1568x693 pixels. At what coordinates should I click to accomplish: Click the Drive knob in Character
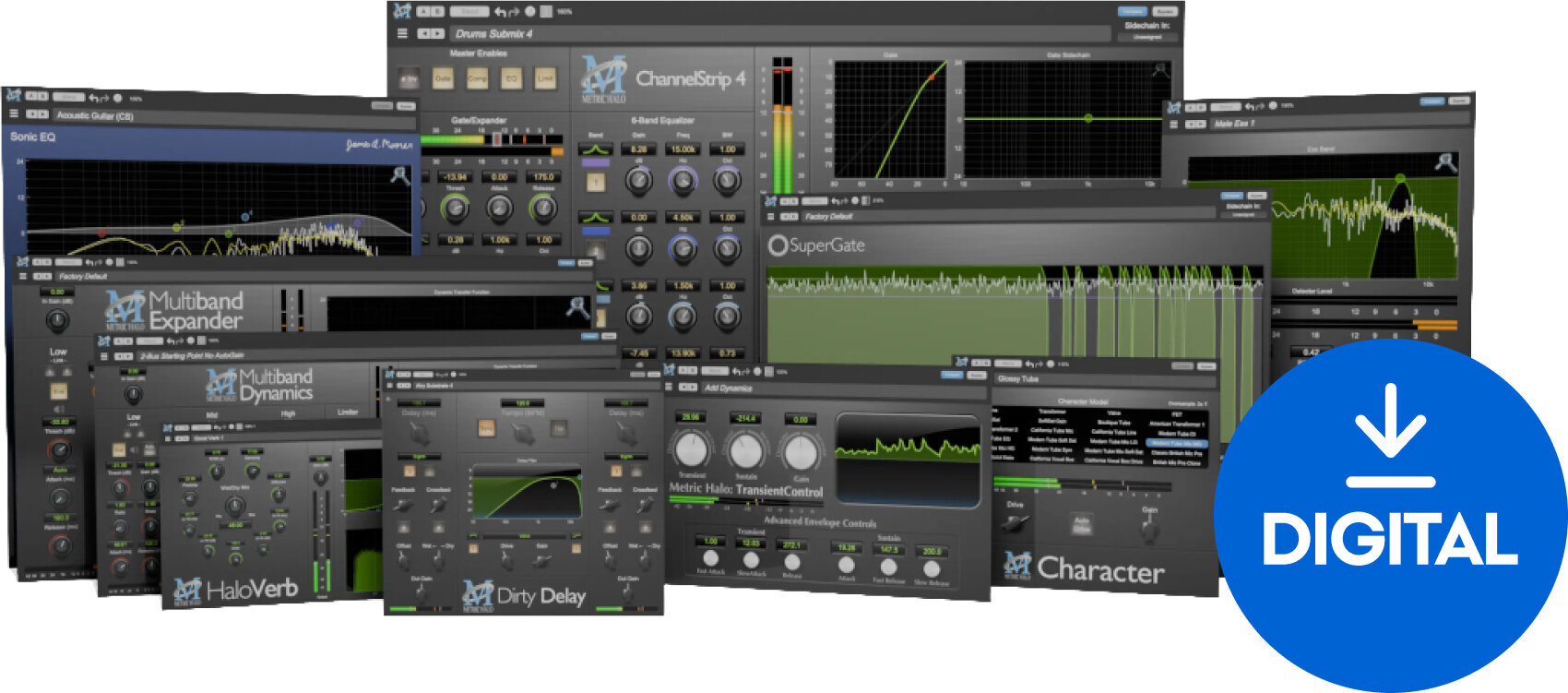1014,523
